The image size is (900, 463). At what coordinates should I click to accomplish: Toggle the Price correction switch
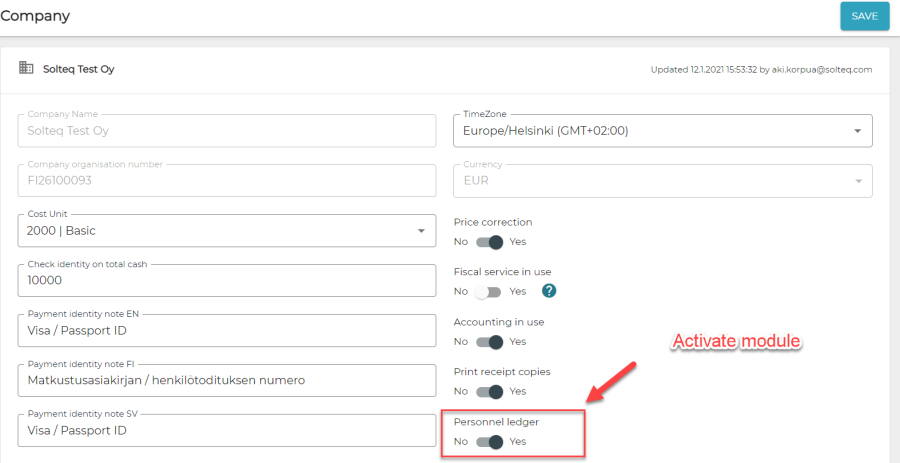pyautogui.click(x=489, y=241)
